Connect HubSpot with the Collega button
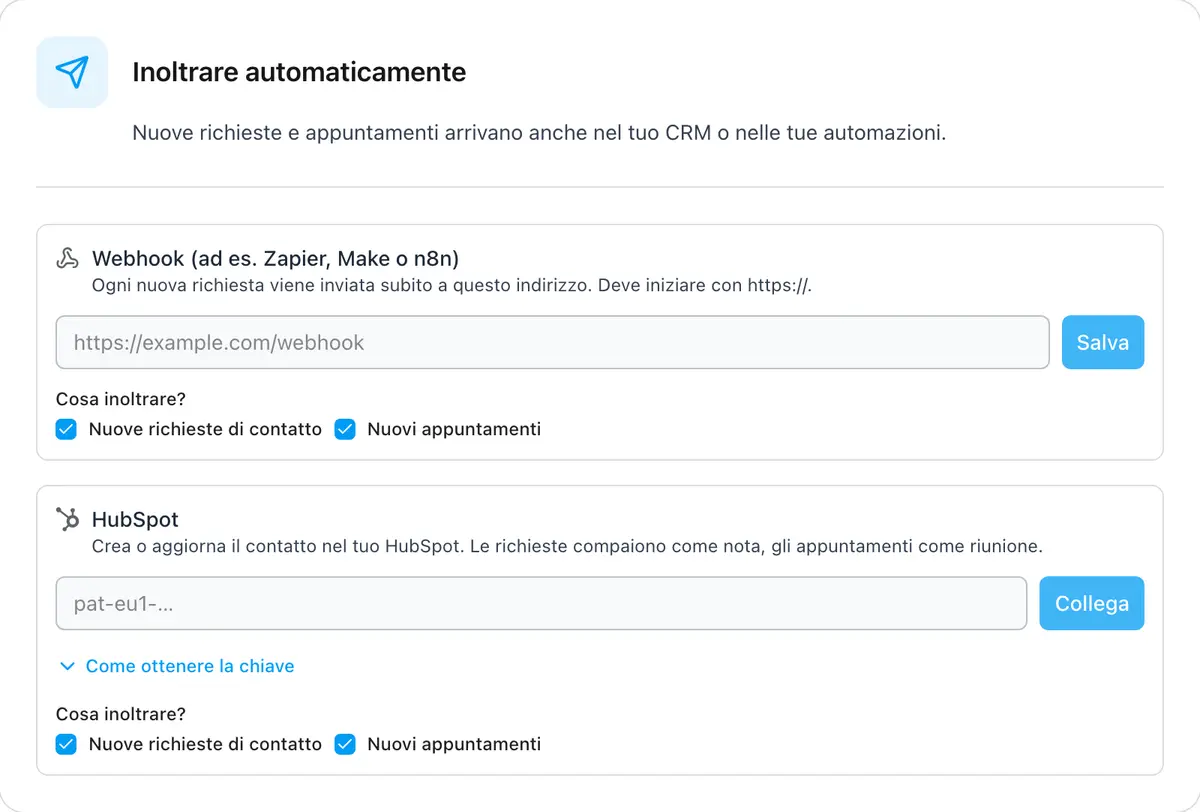The image size is (1200, 812). pos(1091,604)
